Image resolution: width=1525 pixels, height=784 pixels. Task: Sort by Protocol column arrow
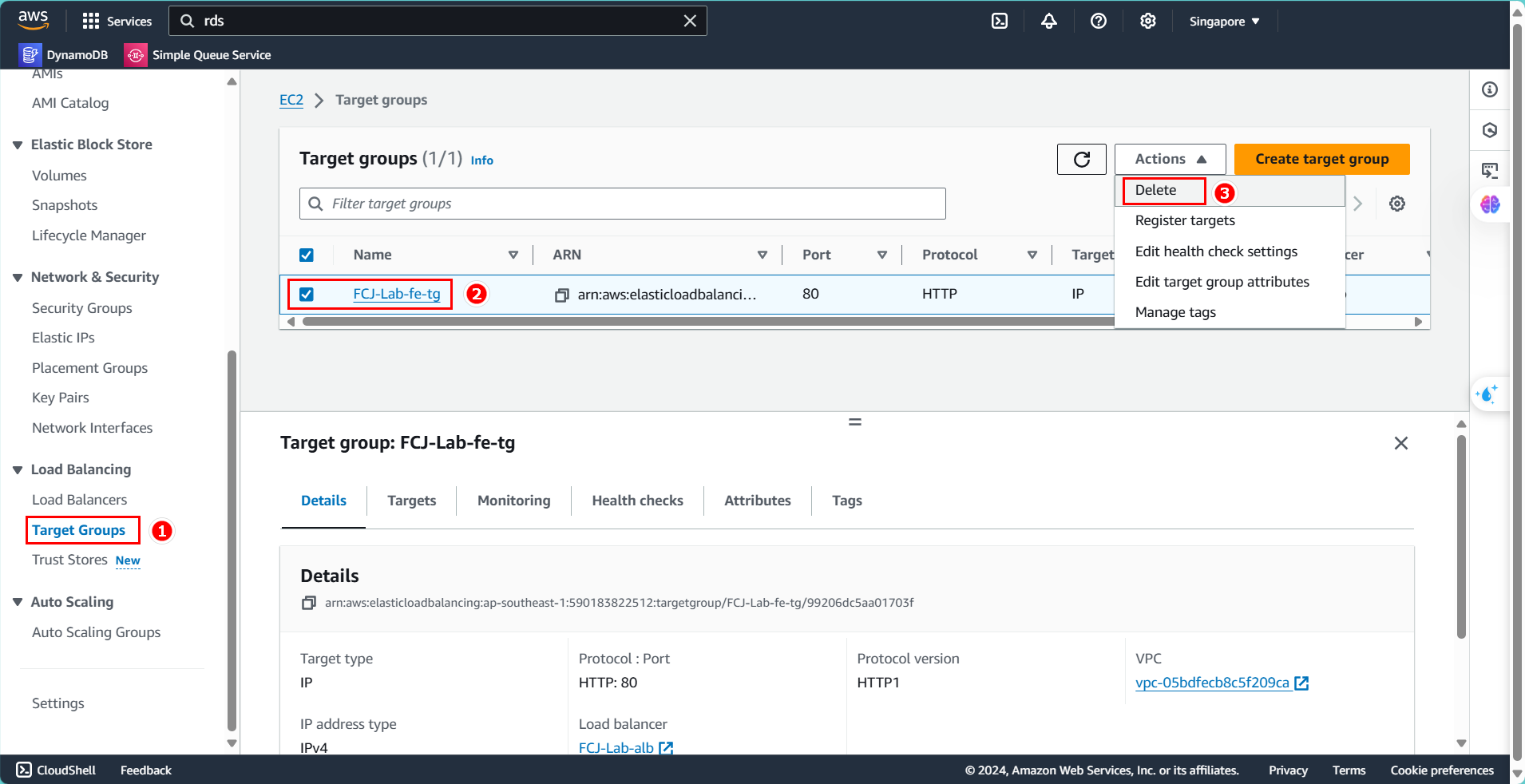[x=1032, y=255]
